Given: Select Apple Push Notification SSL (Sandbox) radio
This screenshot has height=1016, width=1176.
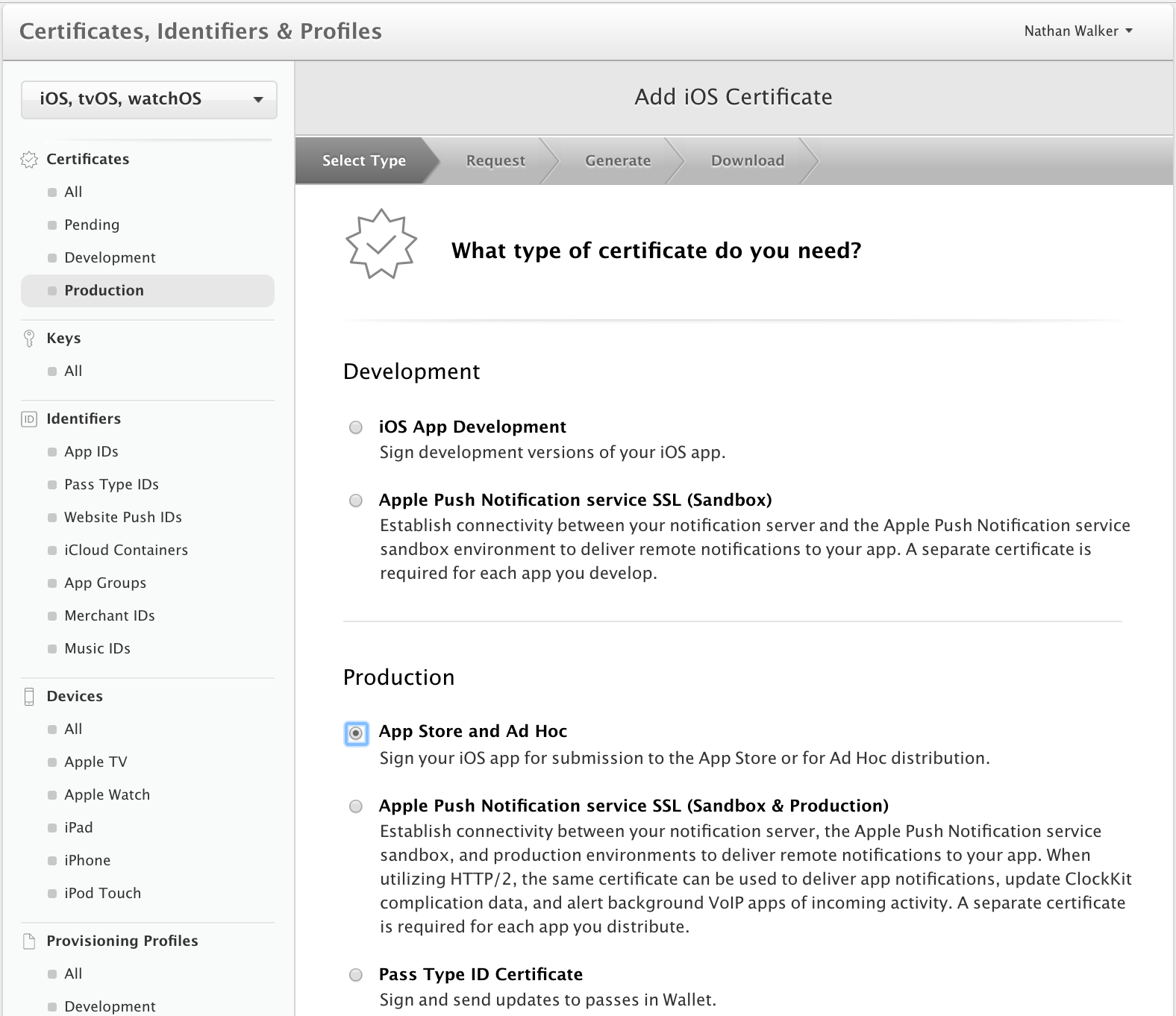Looking at the screenshot, I should point(356,501).
